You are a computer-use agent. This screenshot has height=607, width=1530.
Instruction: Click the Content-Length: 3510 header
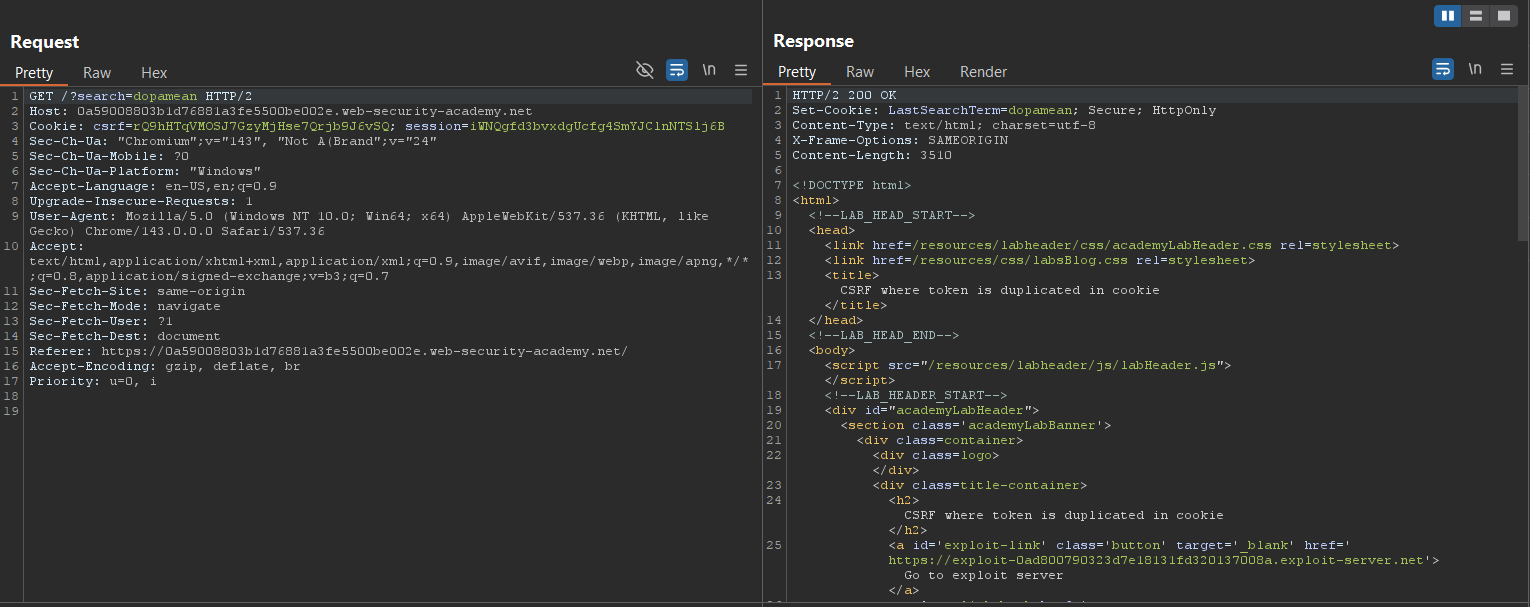click(x=872, y=155)
